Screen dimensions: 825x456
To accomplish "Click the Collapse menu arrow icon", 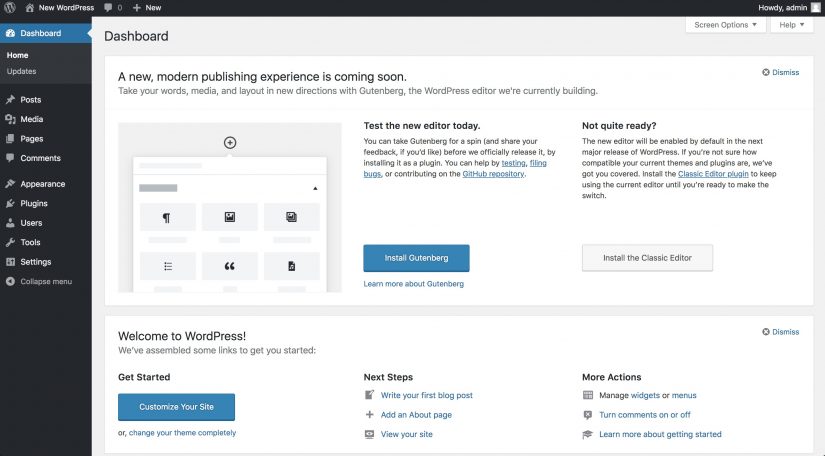I will [10, 281].
